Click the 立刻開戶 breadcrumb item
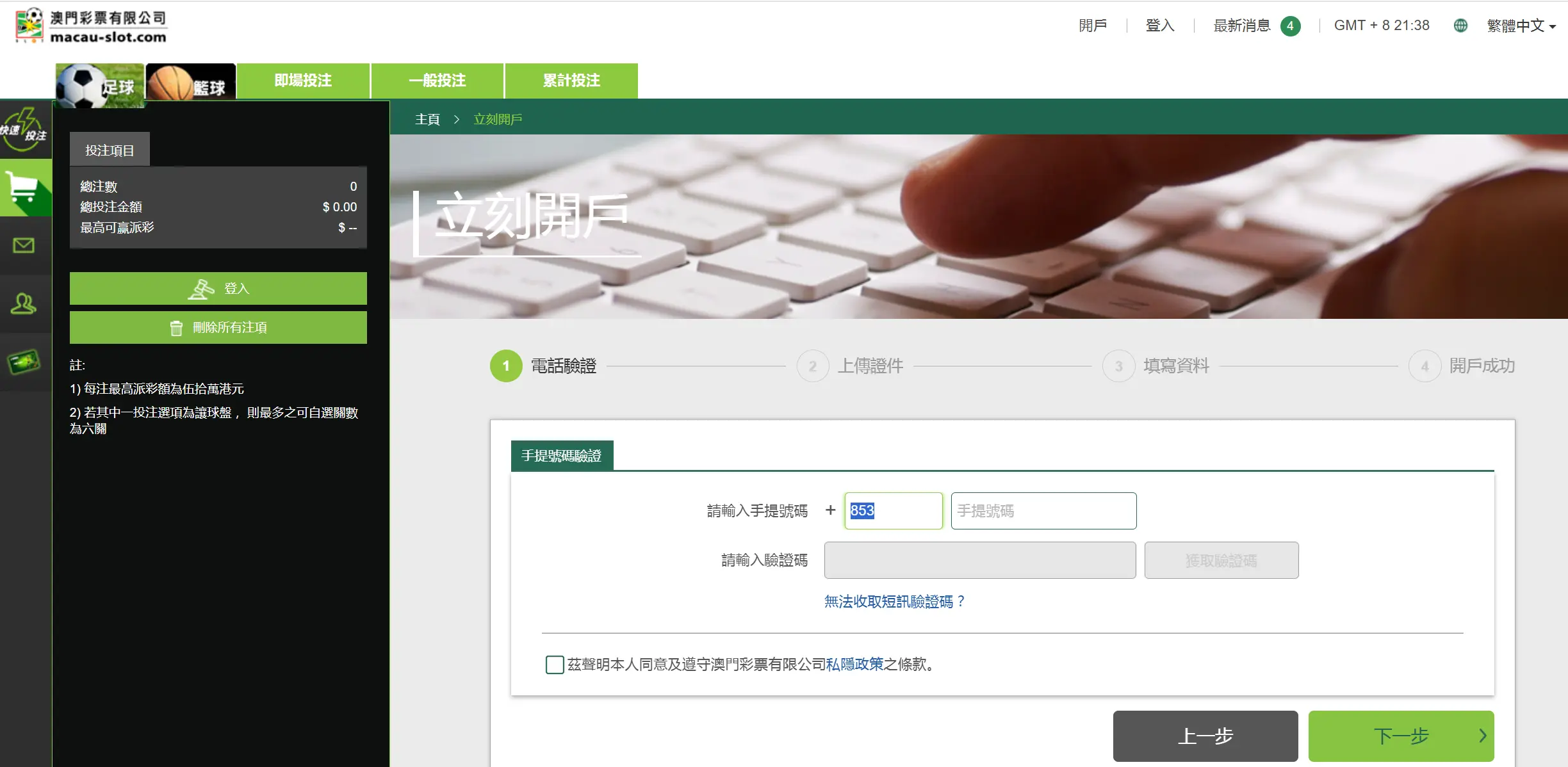1568x767 pixels. (x=498, y=119)
